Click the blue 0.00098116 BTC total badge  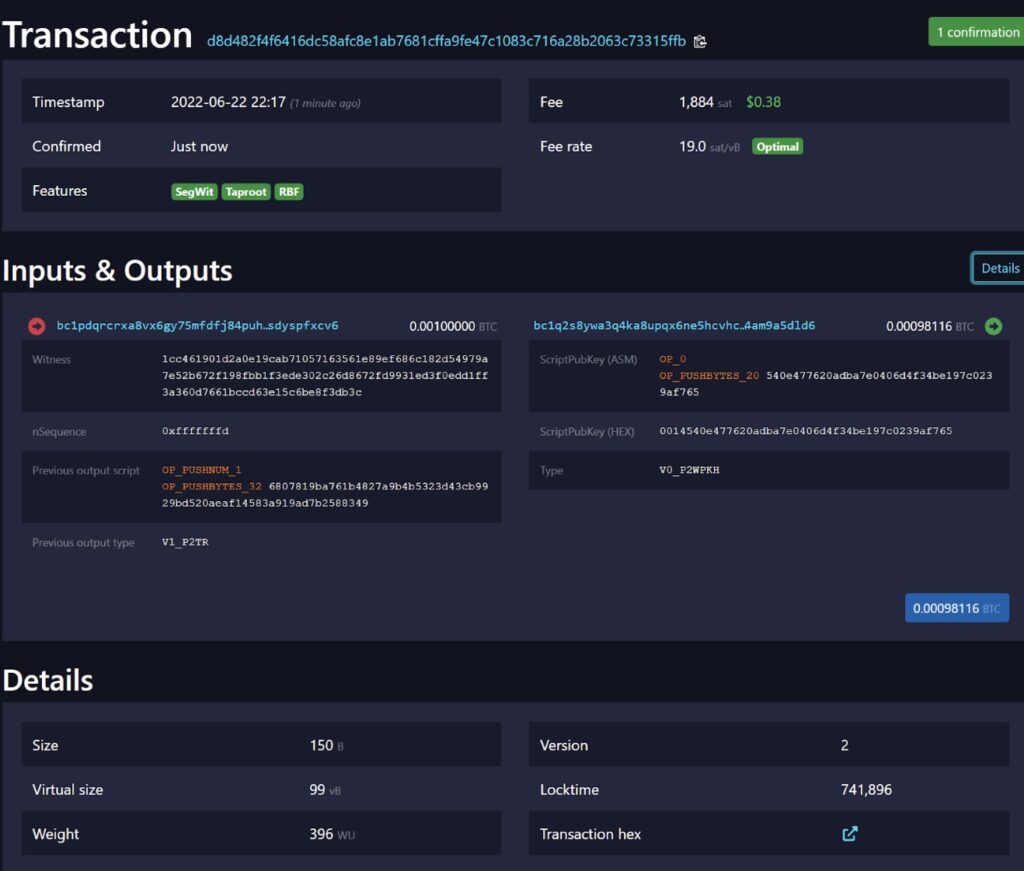click(956, 607)
